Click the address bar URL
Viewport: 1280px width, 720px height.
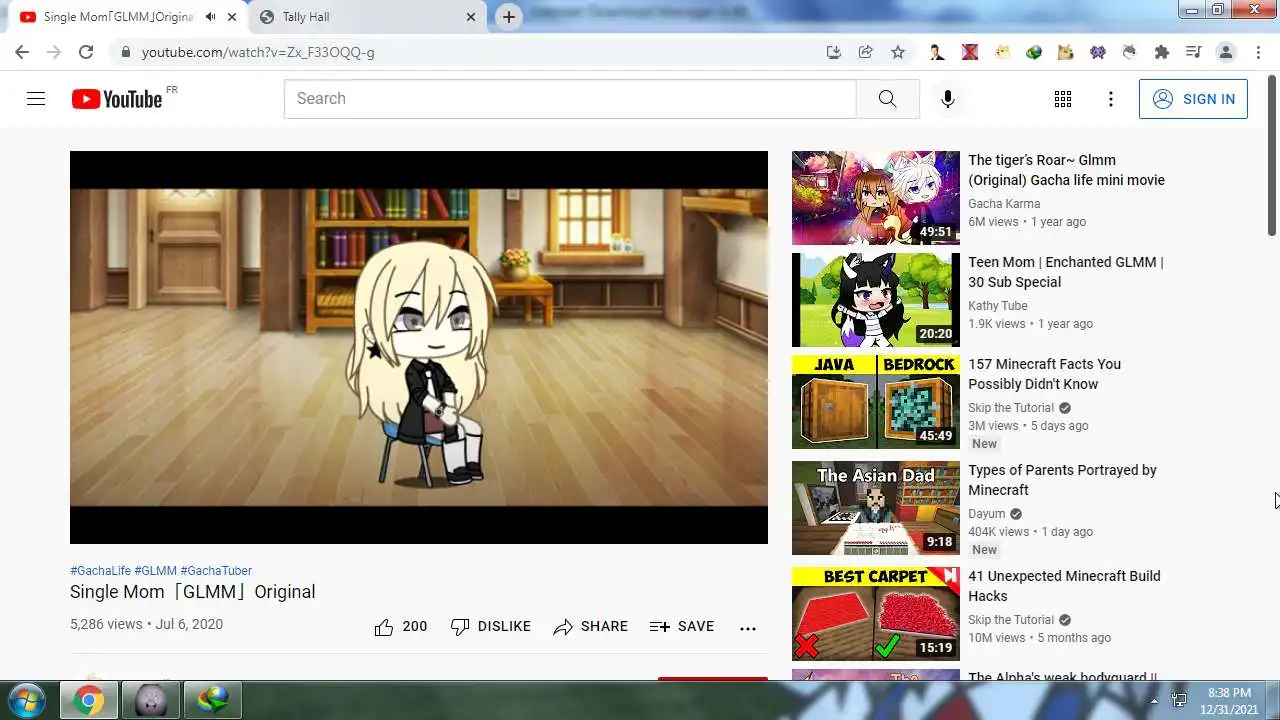pos(258,52)
